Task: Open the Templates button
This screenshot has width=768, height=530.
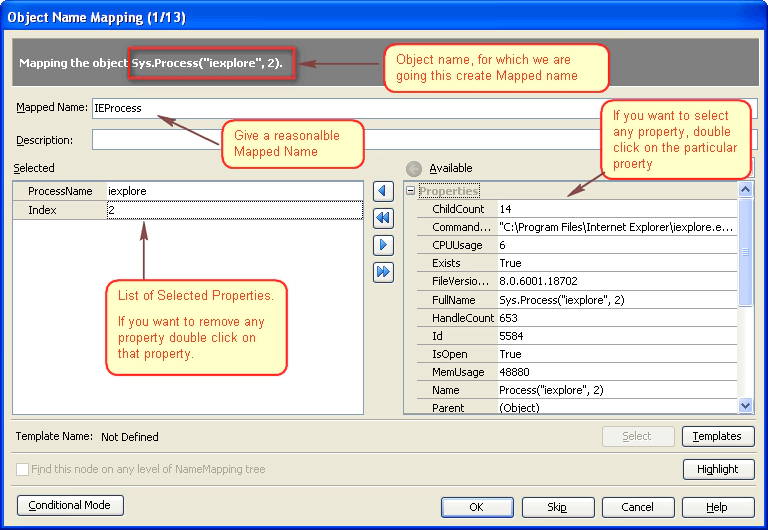Action: (x=717, y=436)
